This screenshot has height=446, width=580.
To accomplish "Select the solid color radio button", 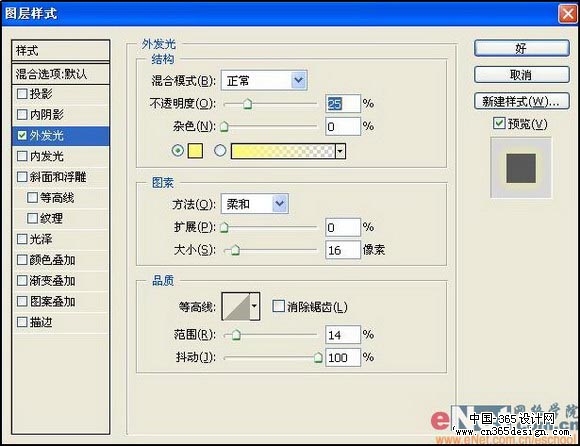I will (178, 151).
